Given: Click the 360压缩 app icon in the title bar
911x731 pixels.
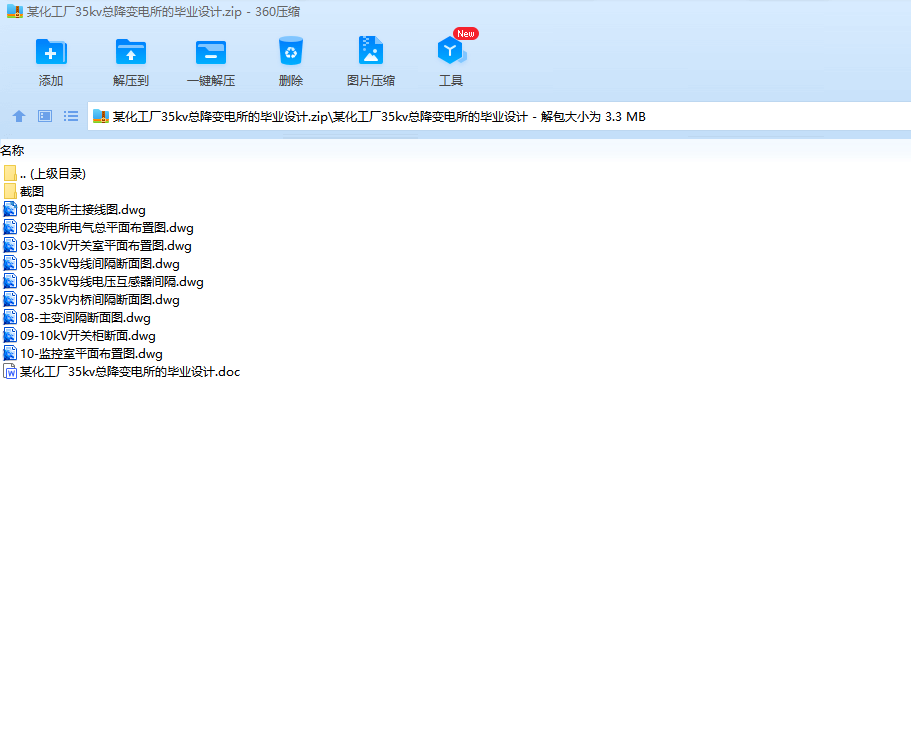Looking at the screenshot, I should pyautogui.click(x=15, y=12).
